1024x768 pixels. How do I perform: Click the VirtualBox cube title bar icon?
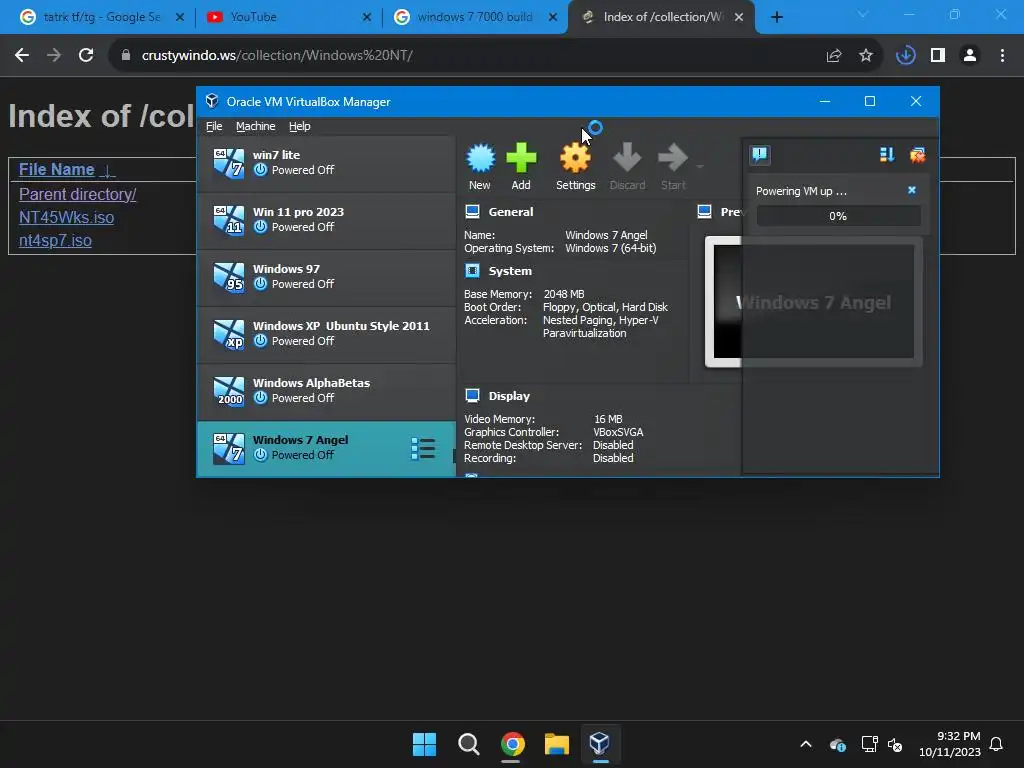tap(212, 101)
